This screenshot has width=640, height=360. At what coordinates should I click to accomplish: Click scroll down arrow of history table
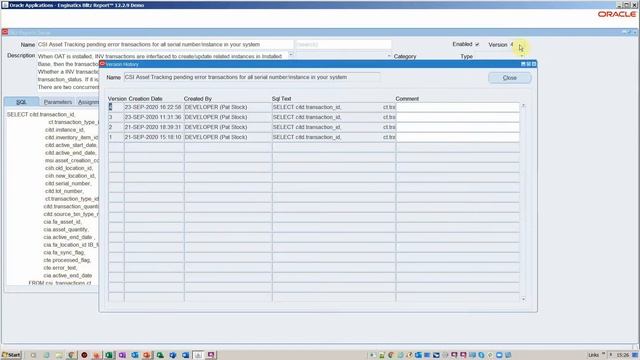click(x=523, y=299)
